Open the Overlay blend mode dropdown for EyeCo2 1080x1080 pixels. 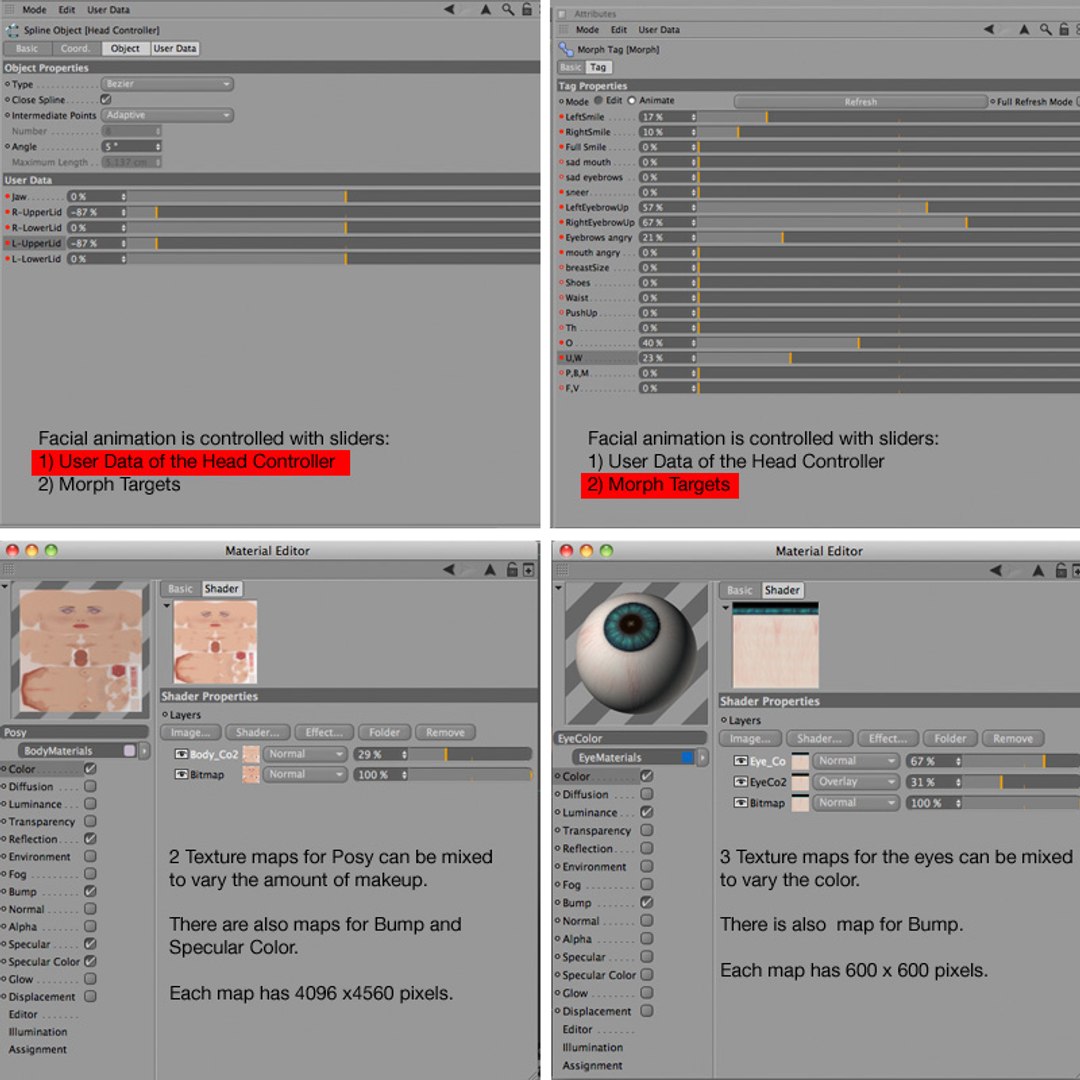coord(855,782)
